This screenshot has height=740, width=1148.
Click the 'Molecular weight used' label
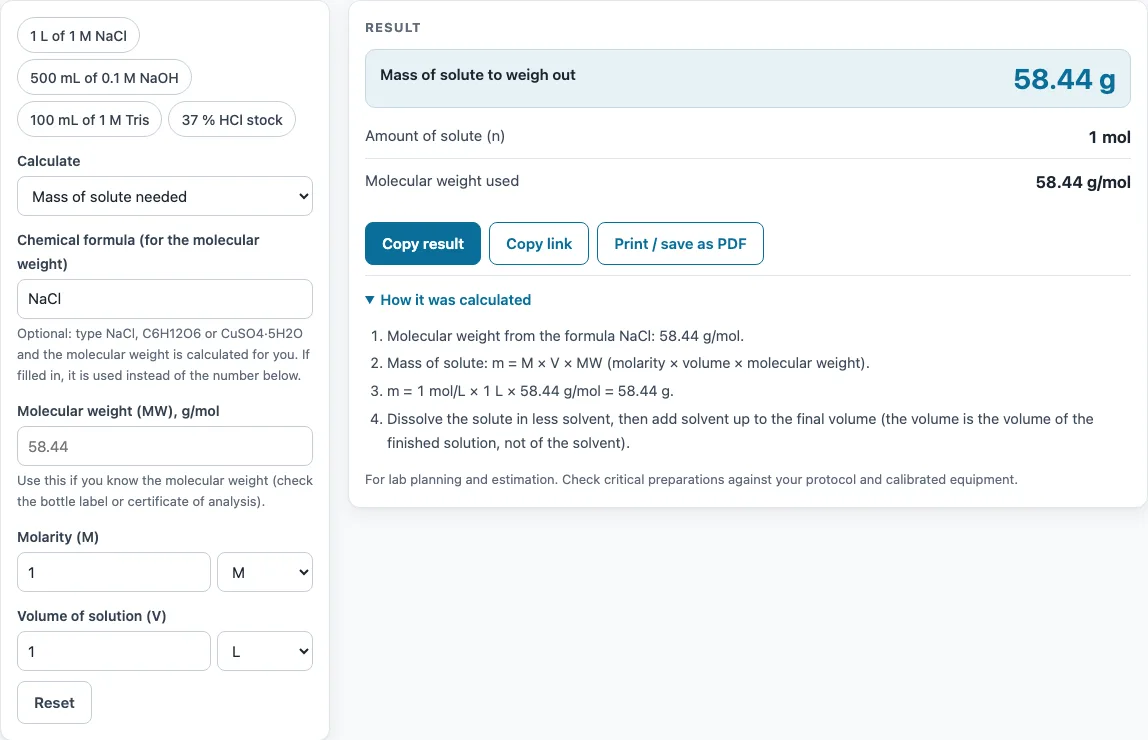442,181
